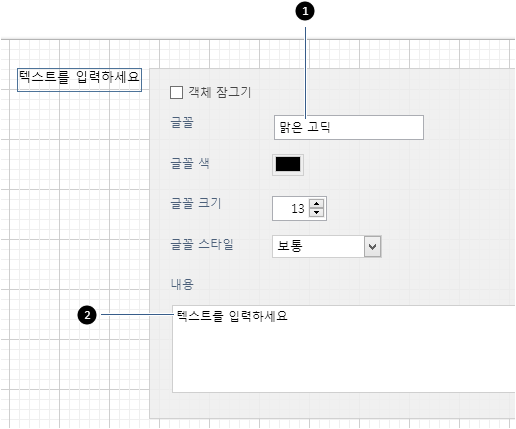Click the 글꼴 스타일 property label
Viewport: 516px width, 429px height.
point(202,244)
